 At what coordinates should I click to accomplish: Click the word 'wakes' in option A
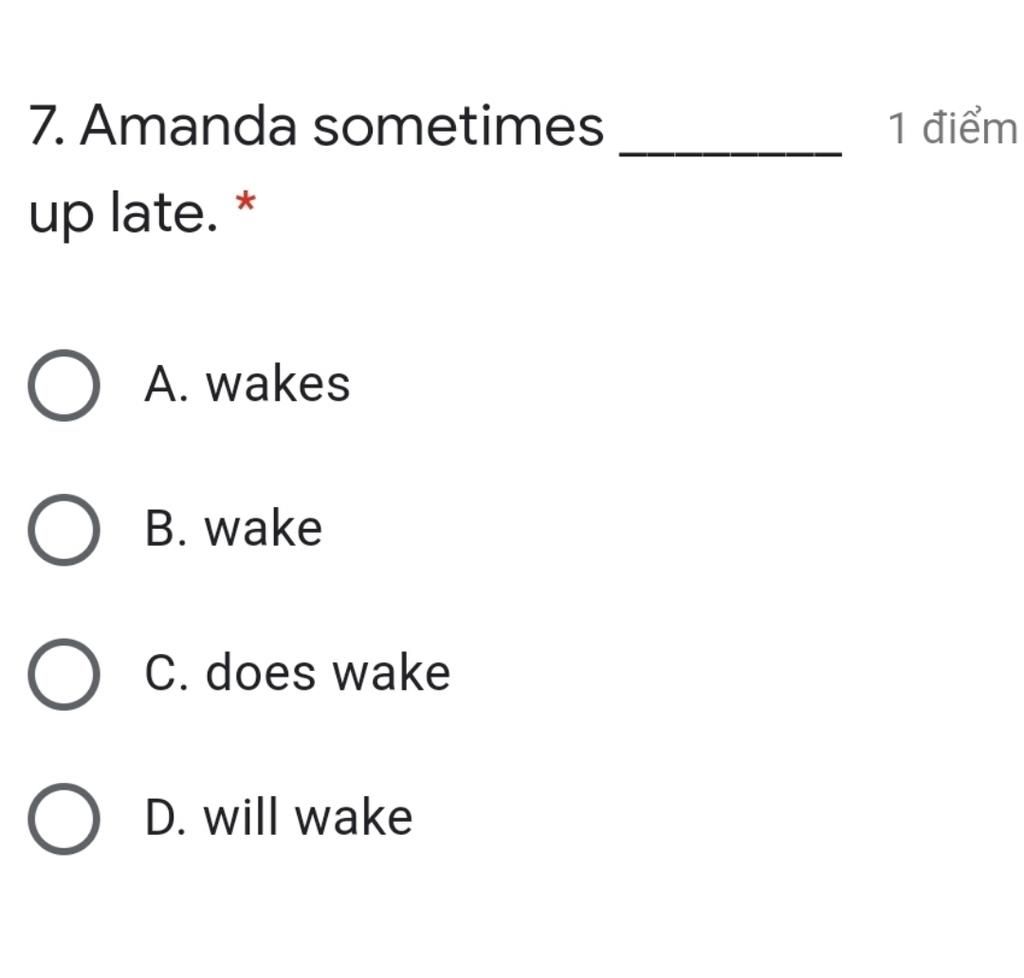point(278,384)
